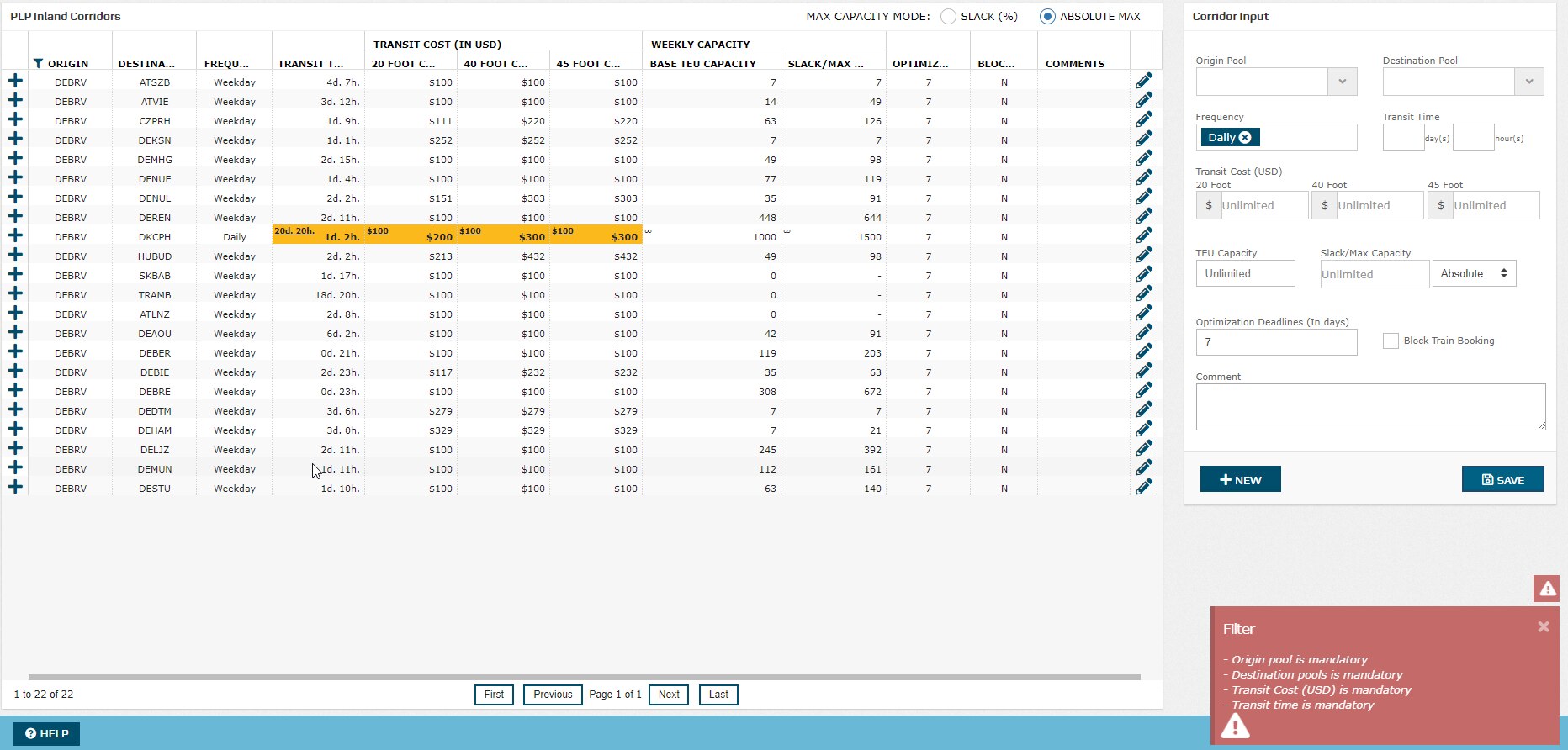Open the Origin Pool dropdown

1342,82
